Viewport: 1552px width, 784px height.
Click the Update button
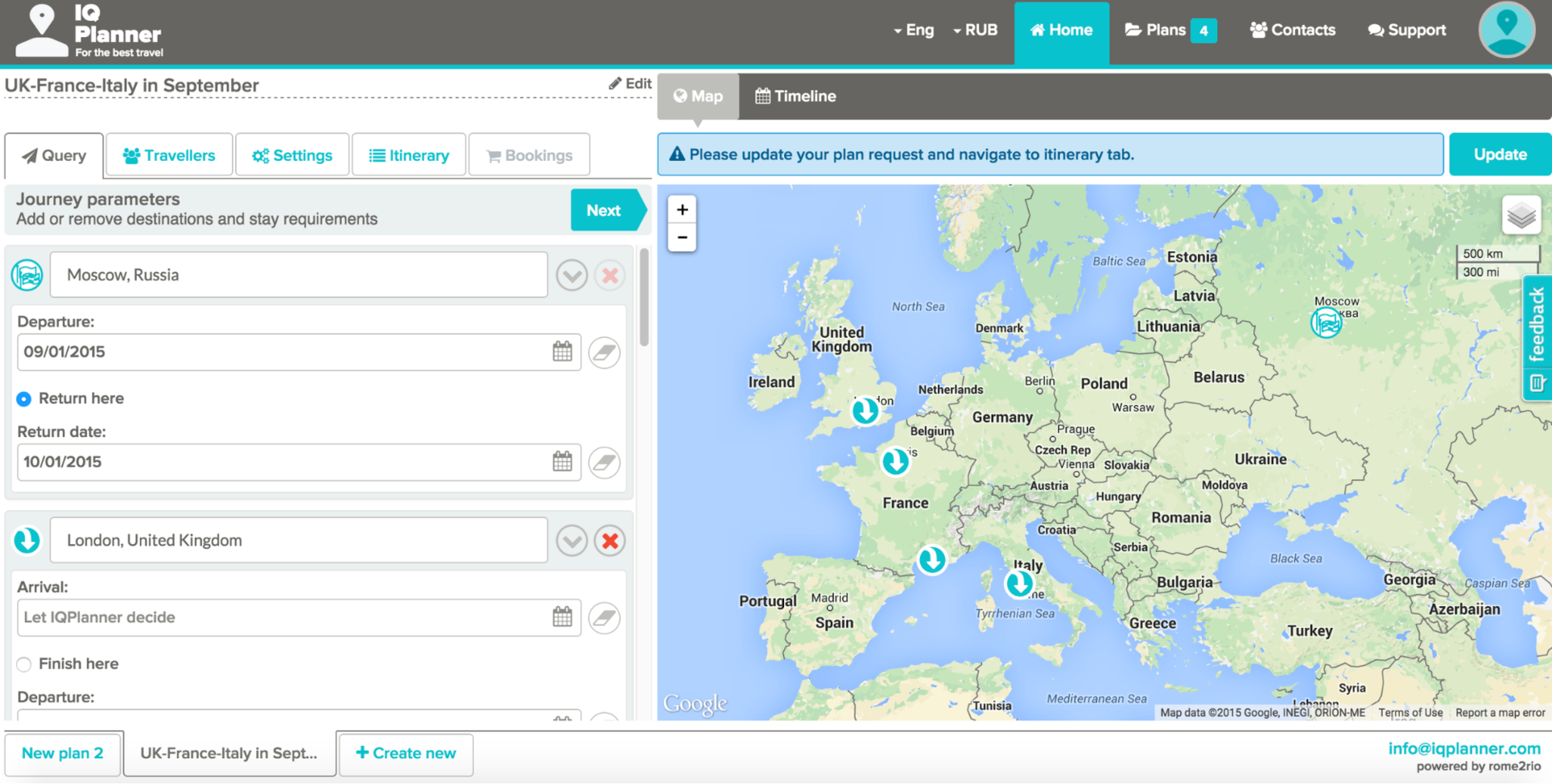[1500, 154]
